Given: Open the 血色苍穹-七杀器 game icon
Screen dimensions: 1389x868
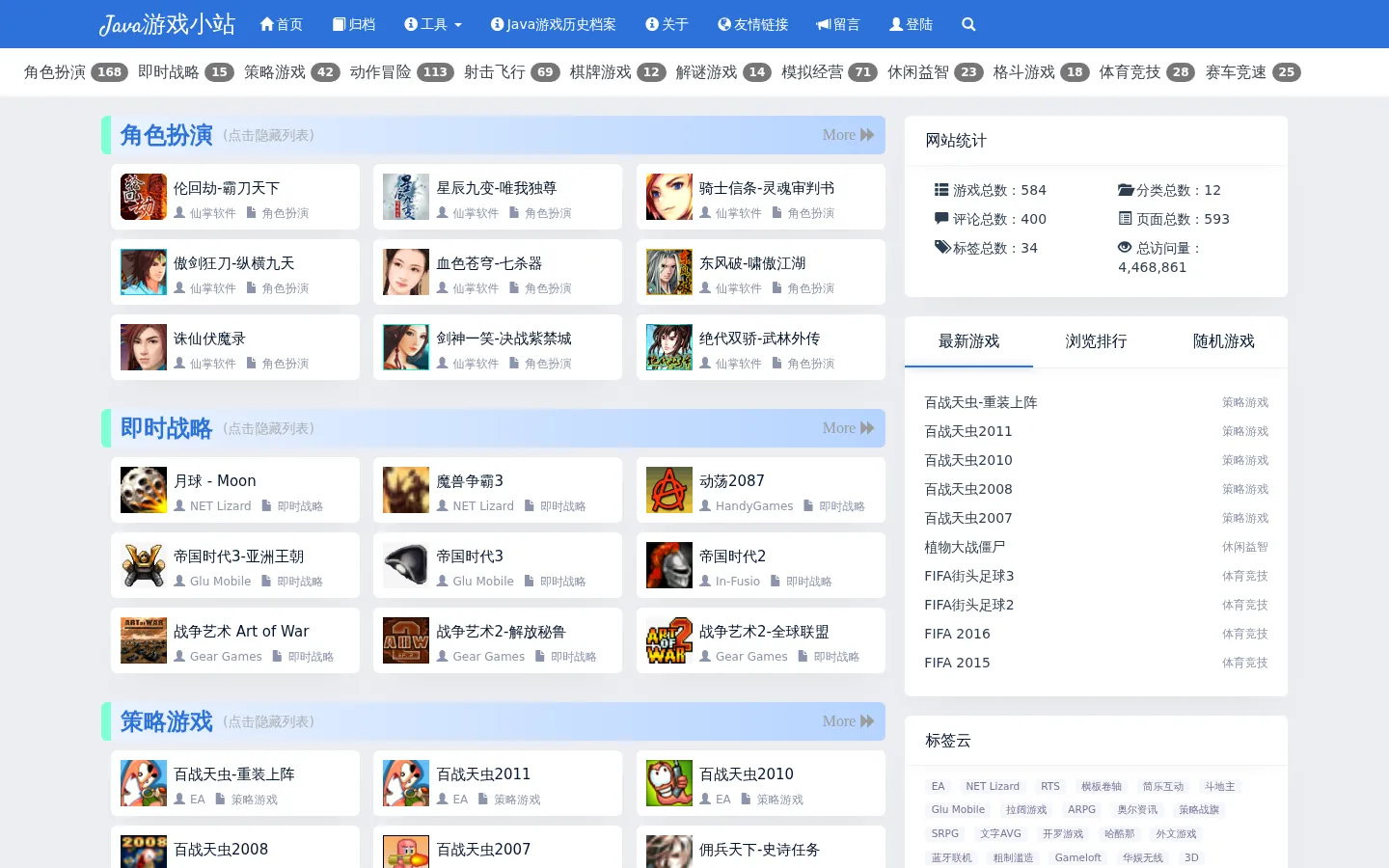Looking at the screenshot, I should pyautogui.click(x=406, y=272).
